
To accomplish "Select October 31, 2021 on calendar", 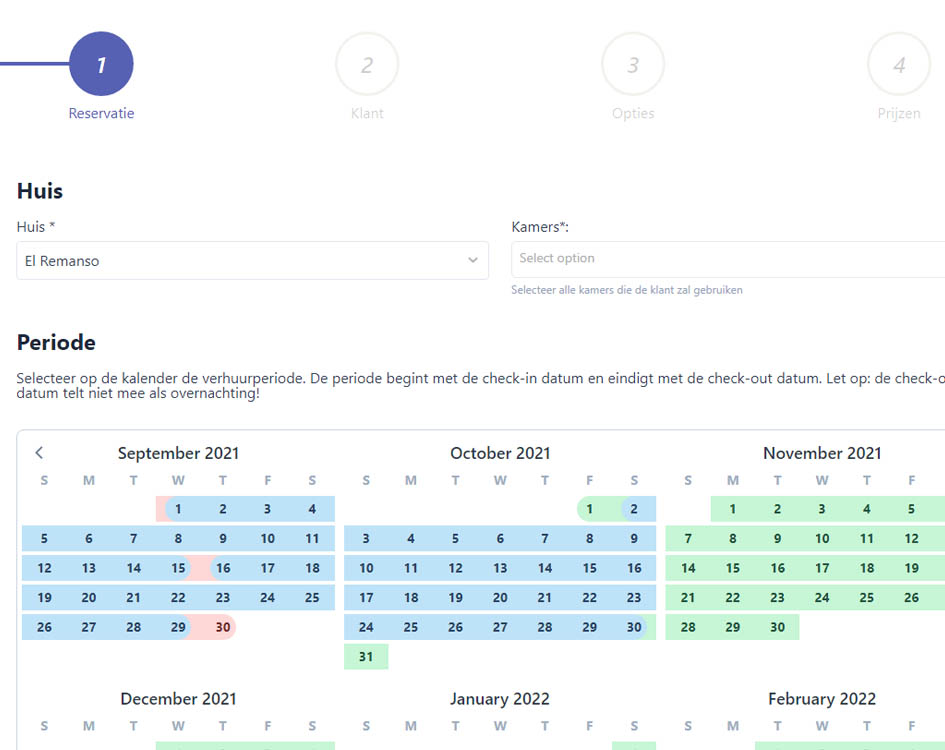I will point(366,657).
